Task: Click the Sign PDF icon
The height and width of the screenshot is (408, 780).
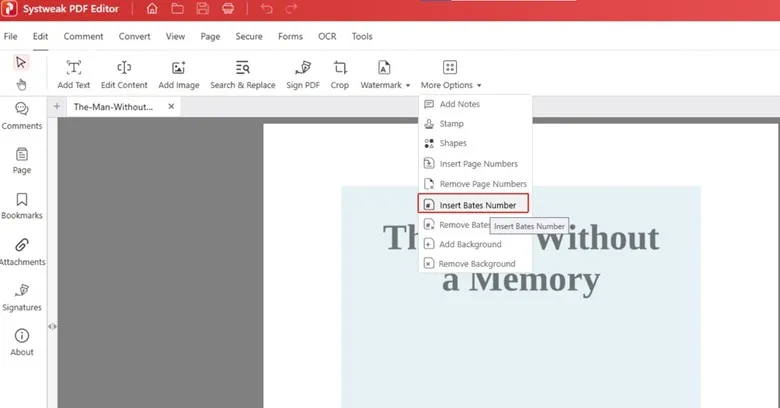Action: pos(304,68)
